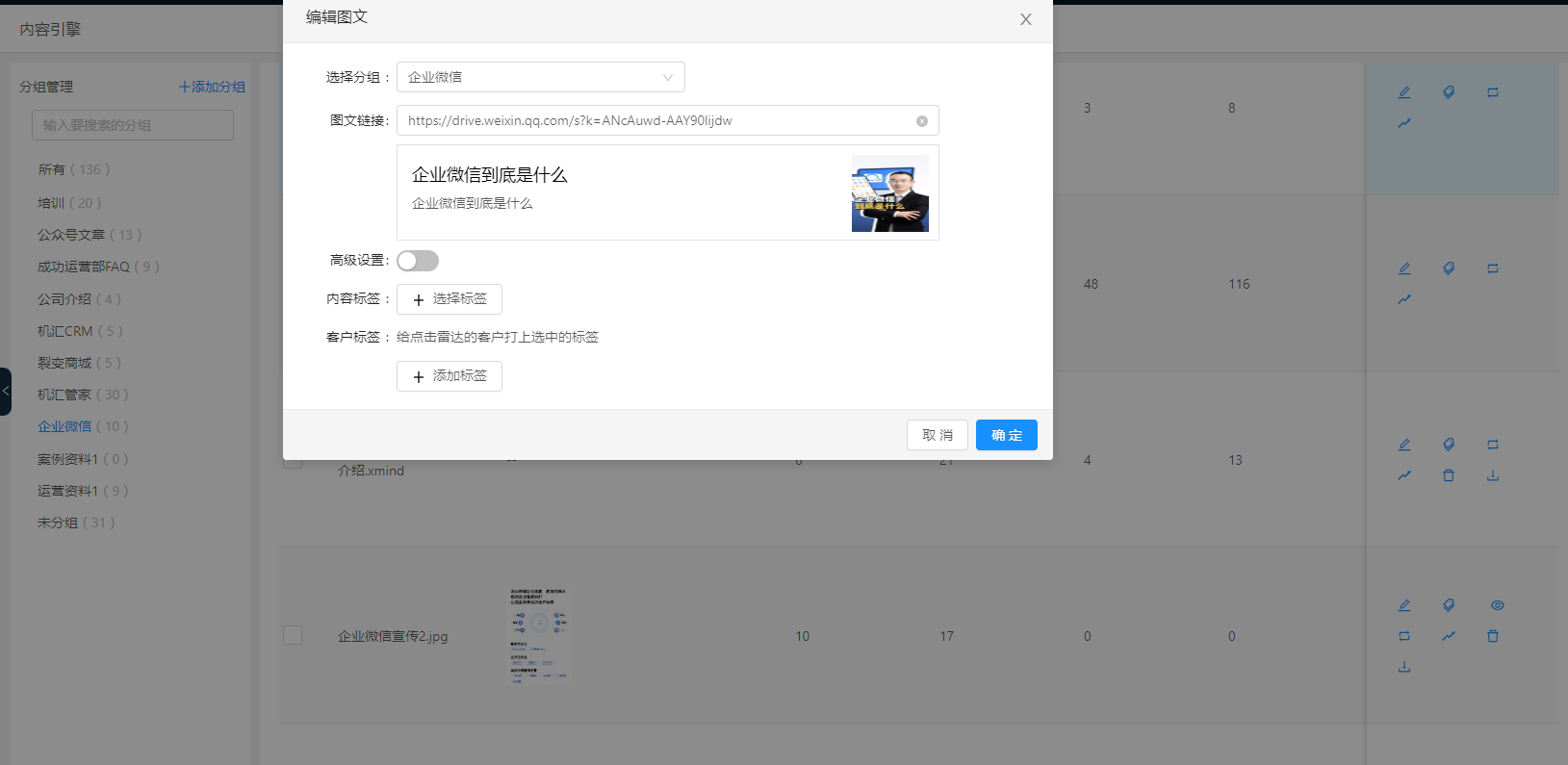Move 企业微信宣传2.jpg to another group

click(x=1404, y=636)
